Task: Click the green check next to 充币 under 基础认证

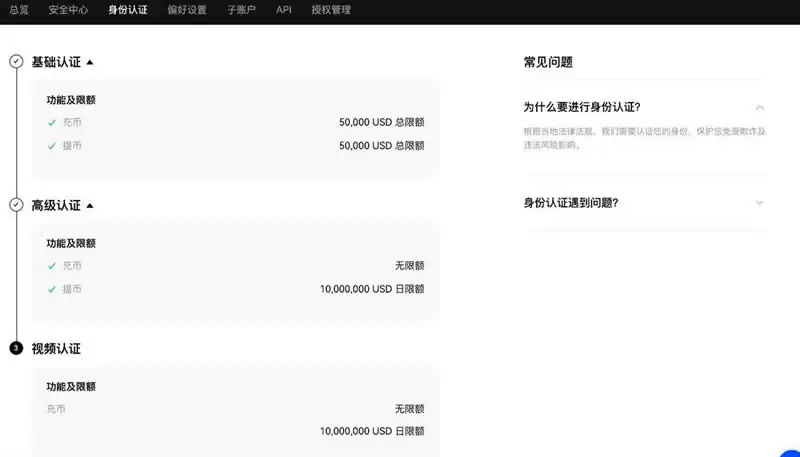Action: tap(52, 122)
